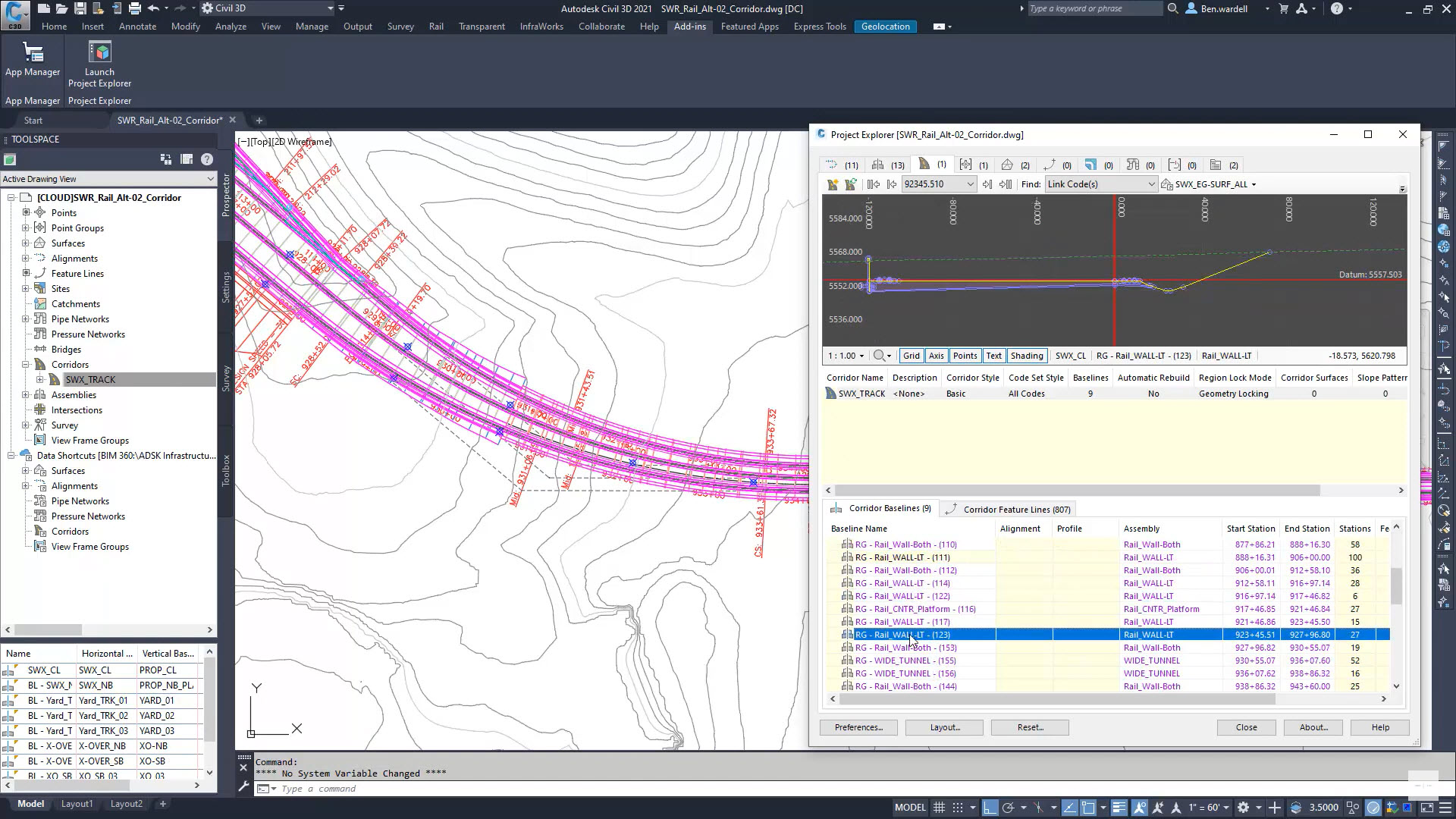
Task: Toggle grid display mode in the status bar
Action: (939, 807)
